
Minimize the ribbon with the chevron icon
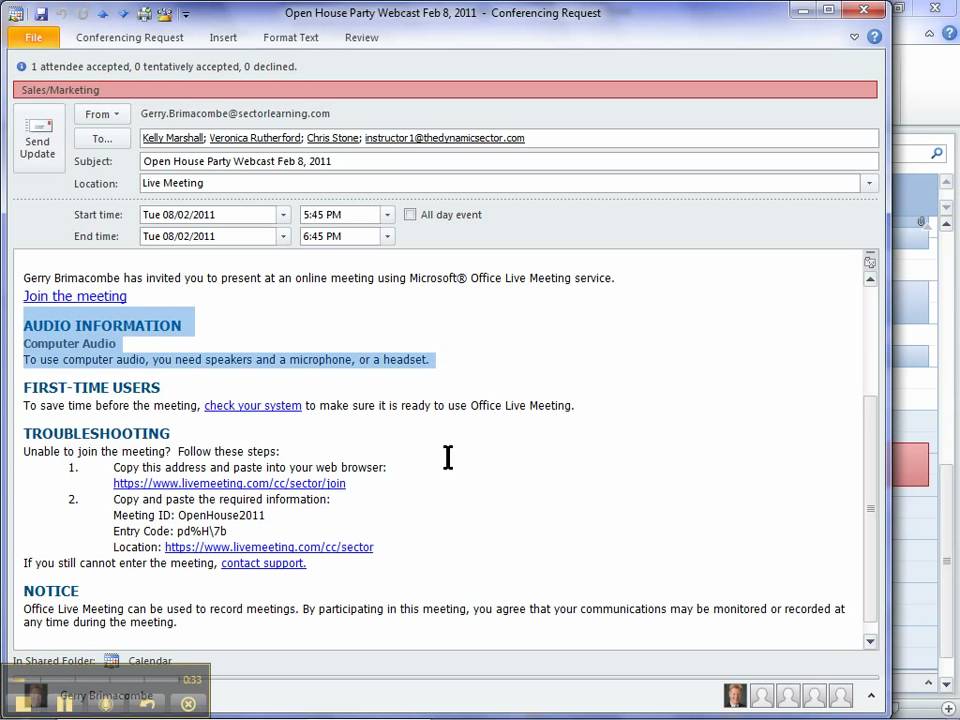pos(854,37)
